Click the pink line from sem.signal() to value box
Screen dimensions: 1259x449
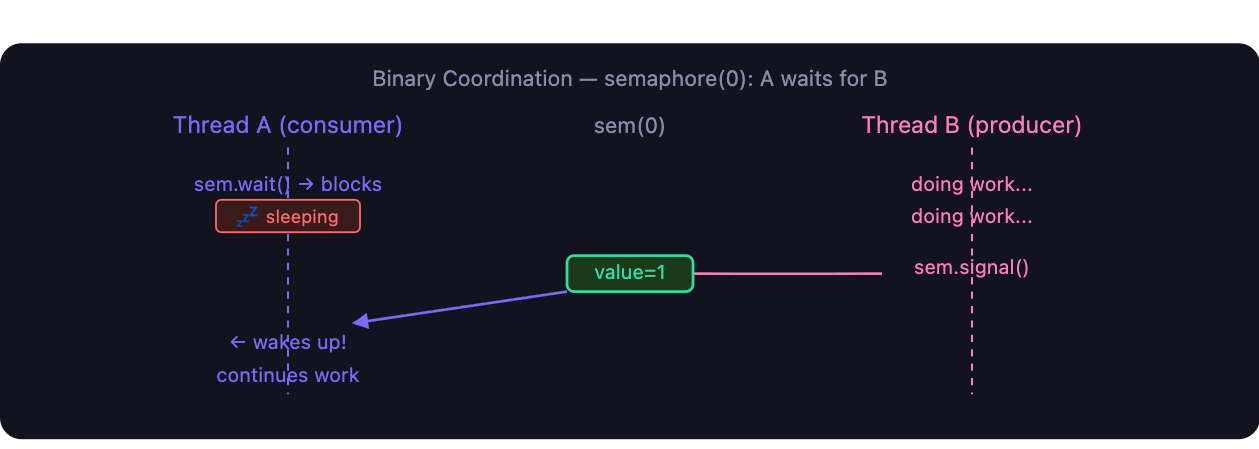788,273
